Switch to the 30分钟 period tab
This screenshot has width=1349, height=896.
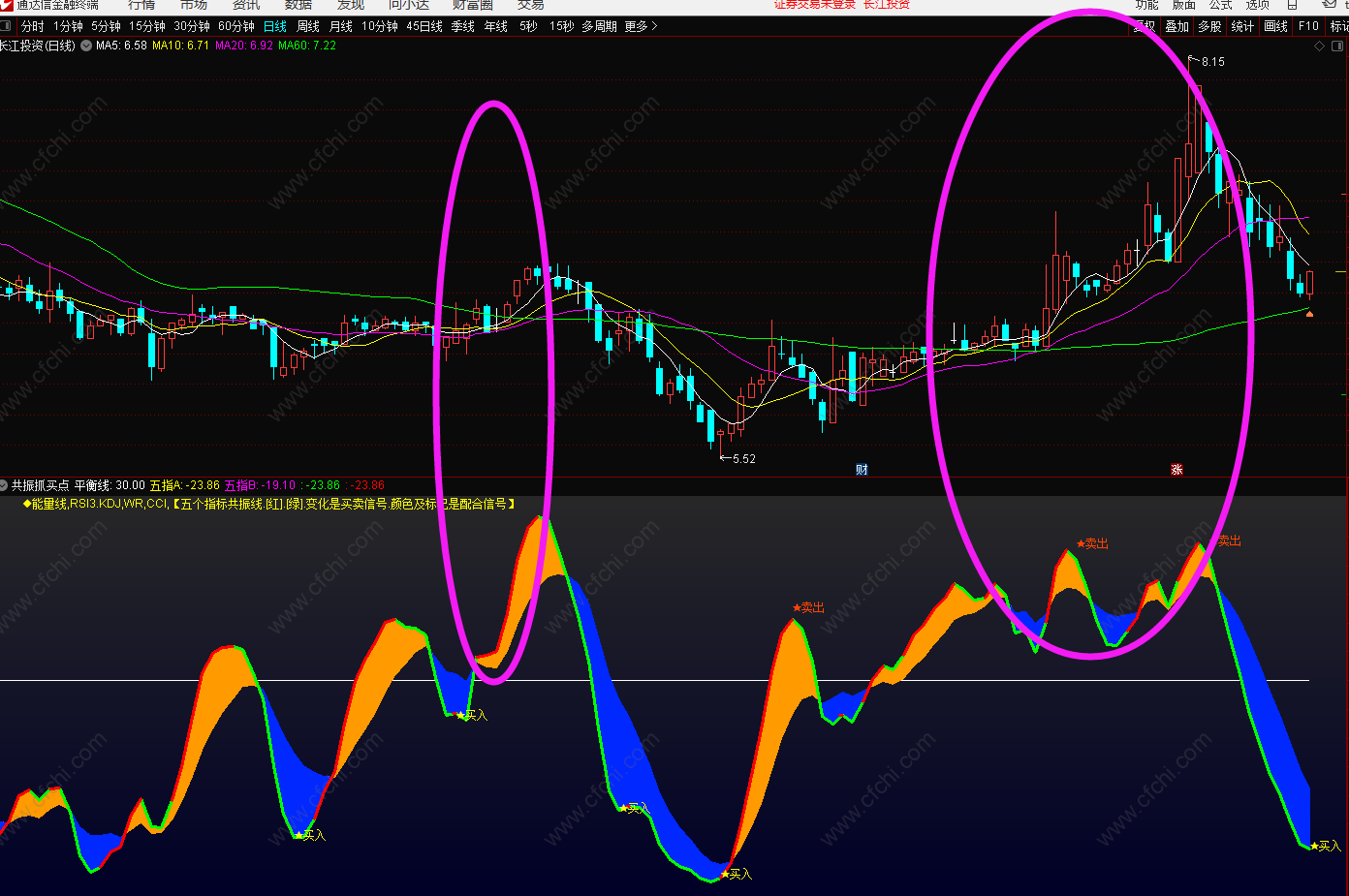192,26
